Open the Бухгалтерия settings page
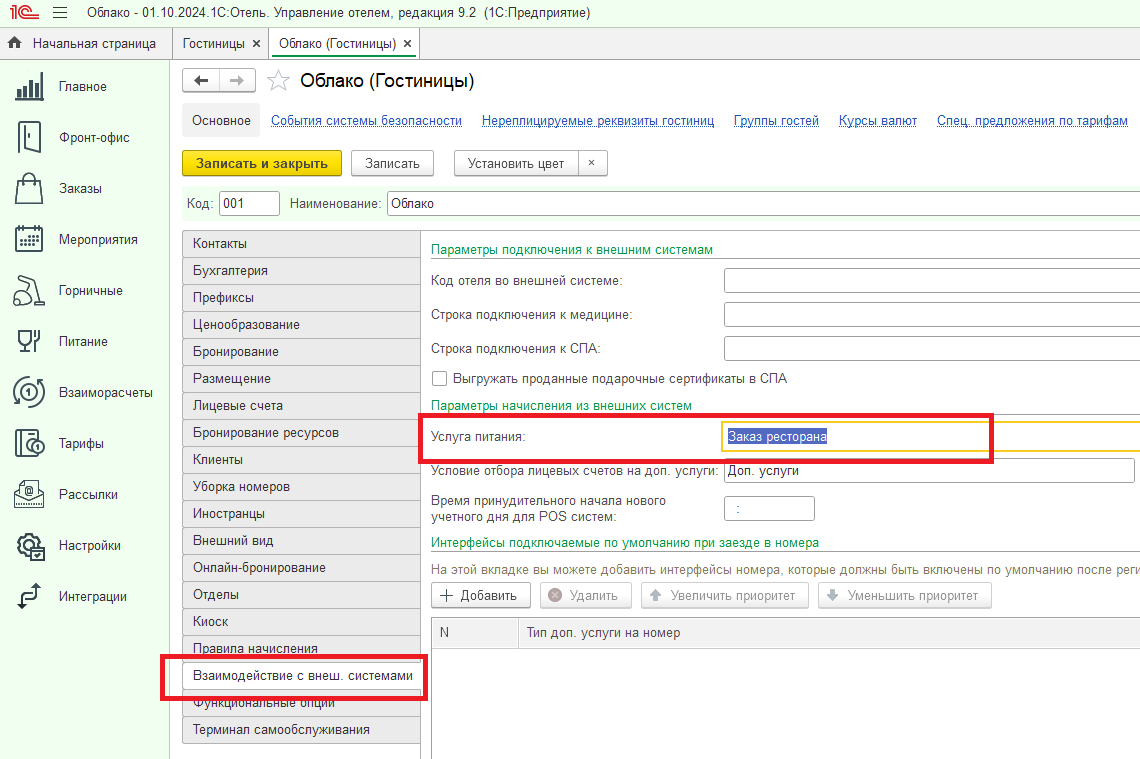 point(301,270)
